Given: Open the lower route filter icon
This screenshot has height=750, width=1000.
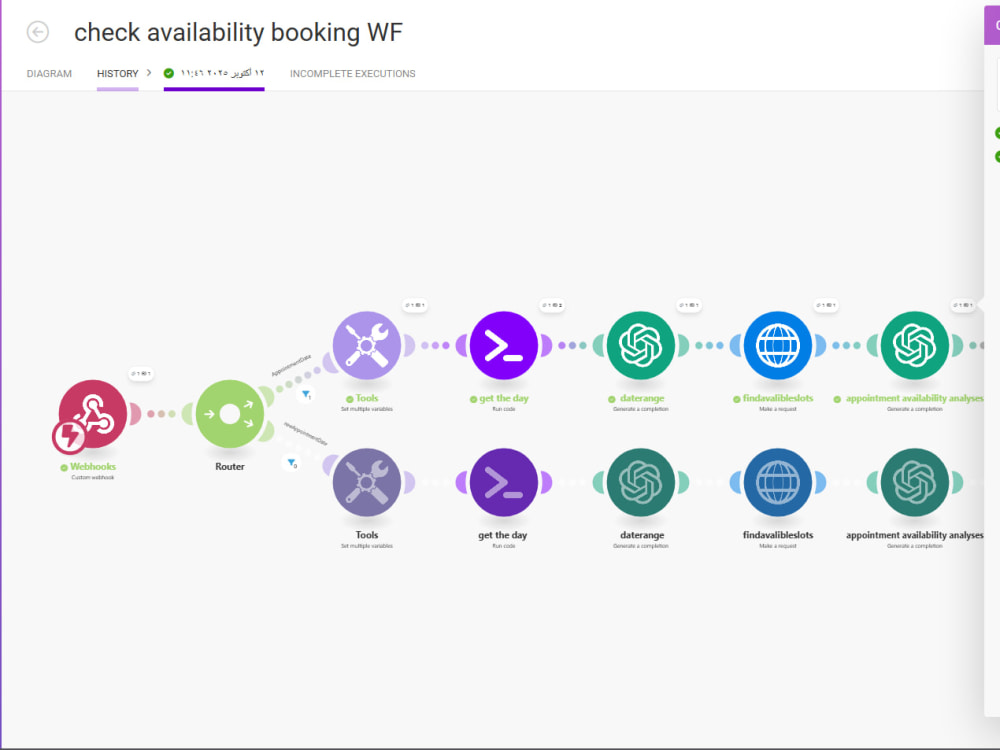Looking at the screenshot, I should pyautogui.click(x=291, y=463).
